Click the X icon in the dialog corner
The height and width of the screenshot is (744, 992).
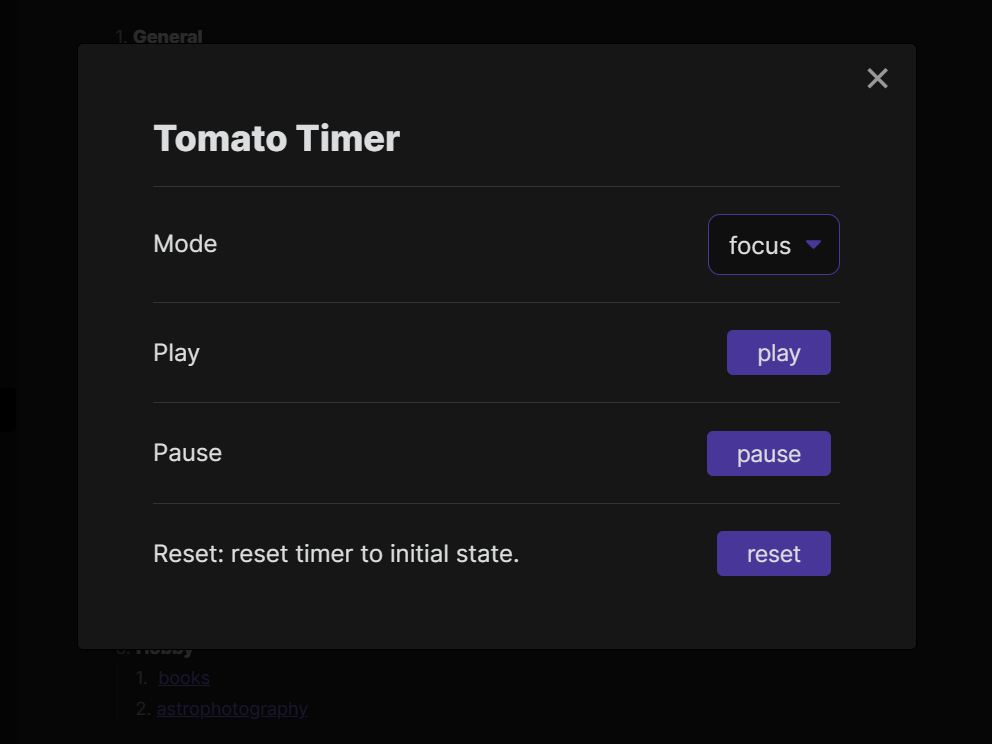point(877,78)
